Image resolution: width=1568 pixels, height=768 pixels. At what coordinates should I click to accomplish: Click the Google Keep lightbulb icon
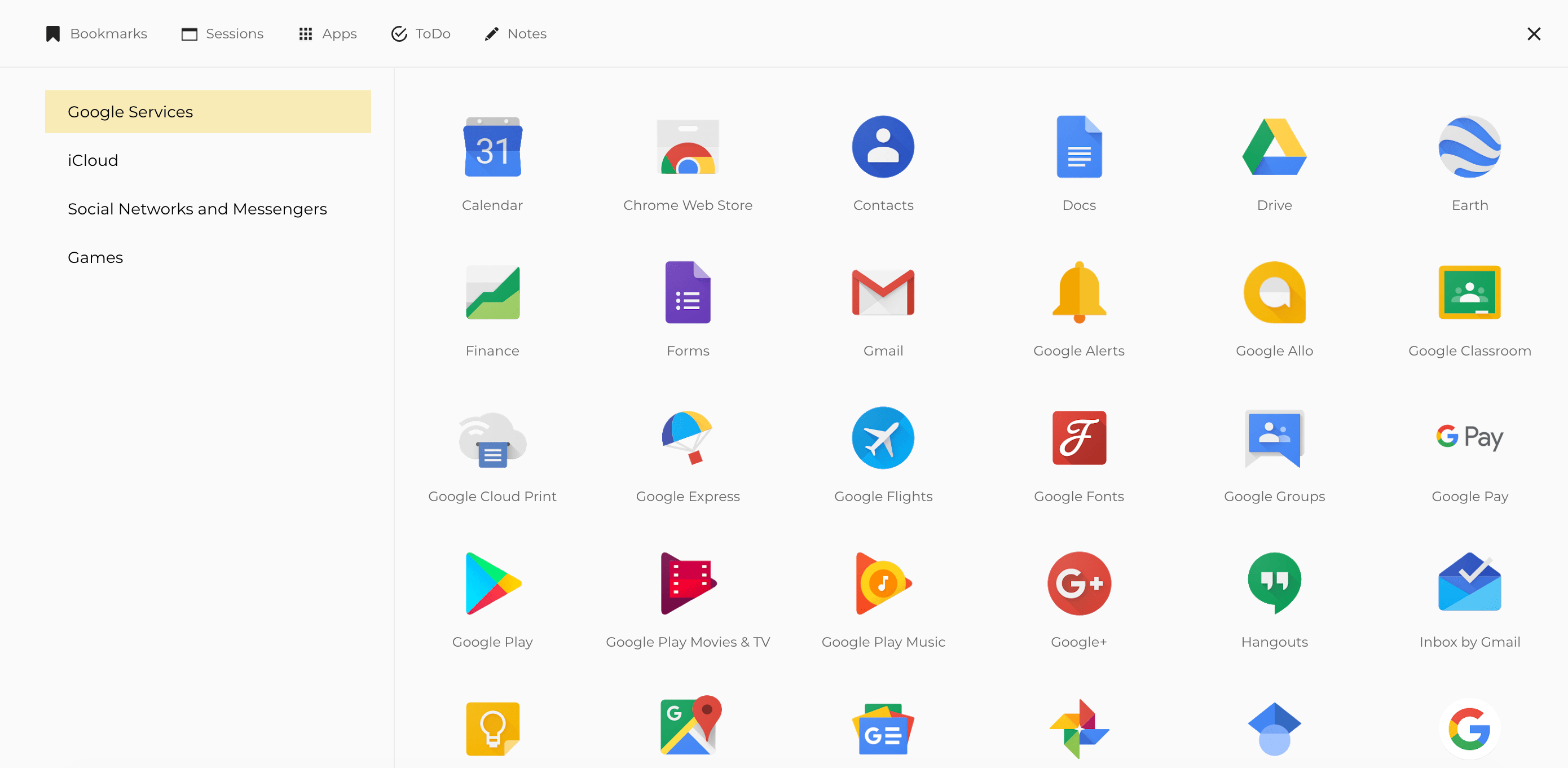[x=492, y=728]
